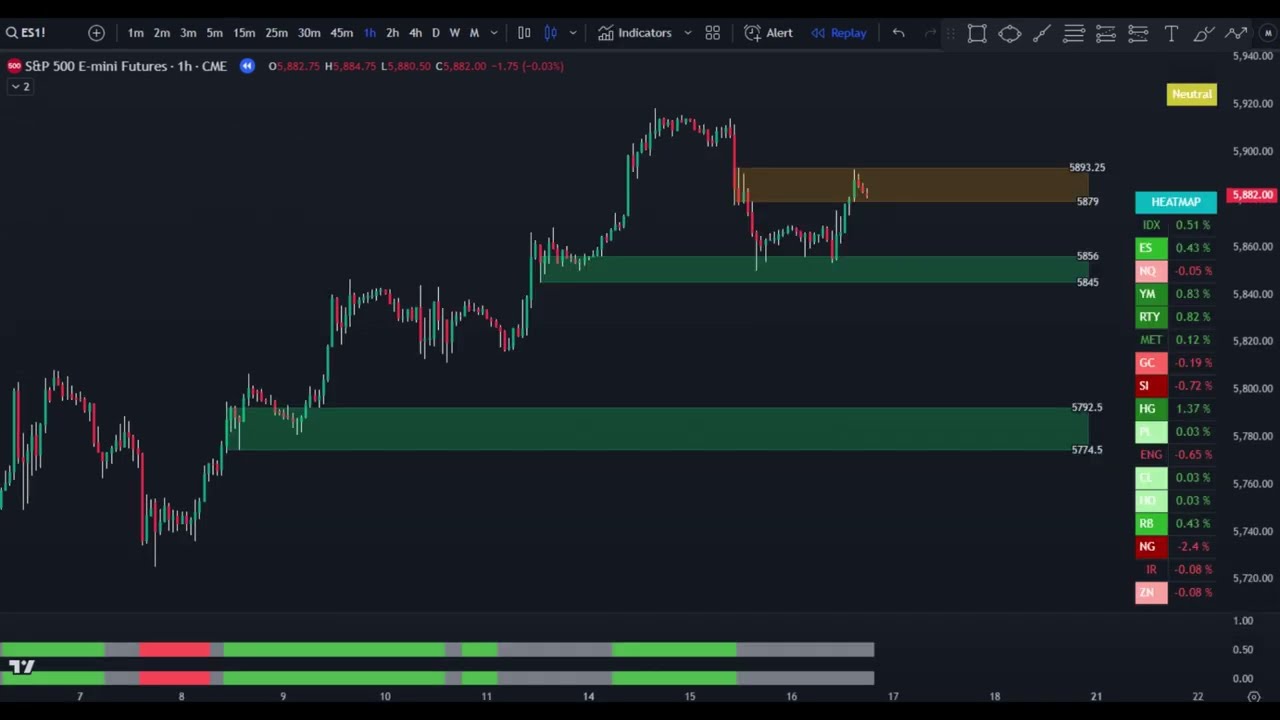
Task: Click the bar style icon
Action: click(524, 33)
